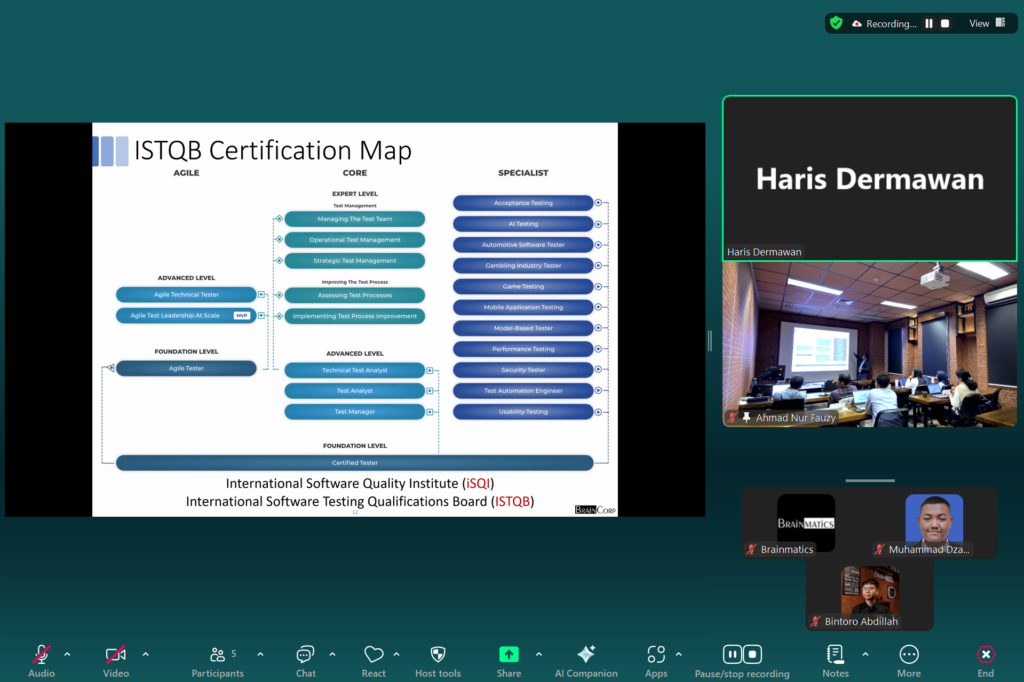Click the green Share screen button
This screenshot has height=682, width=1024.
click(x=509, y=654)
